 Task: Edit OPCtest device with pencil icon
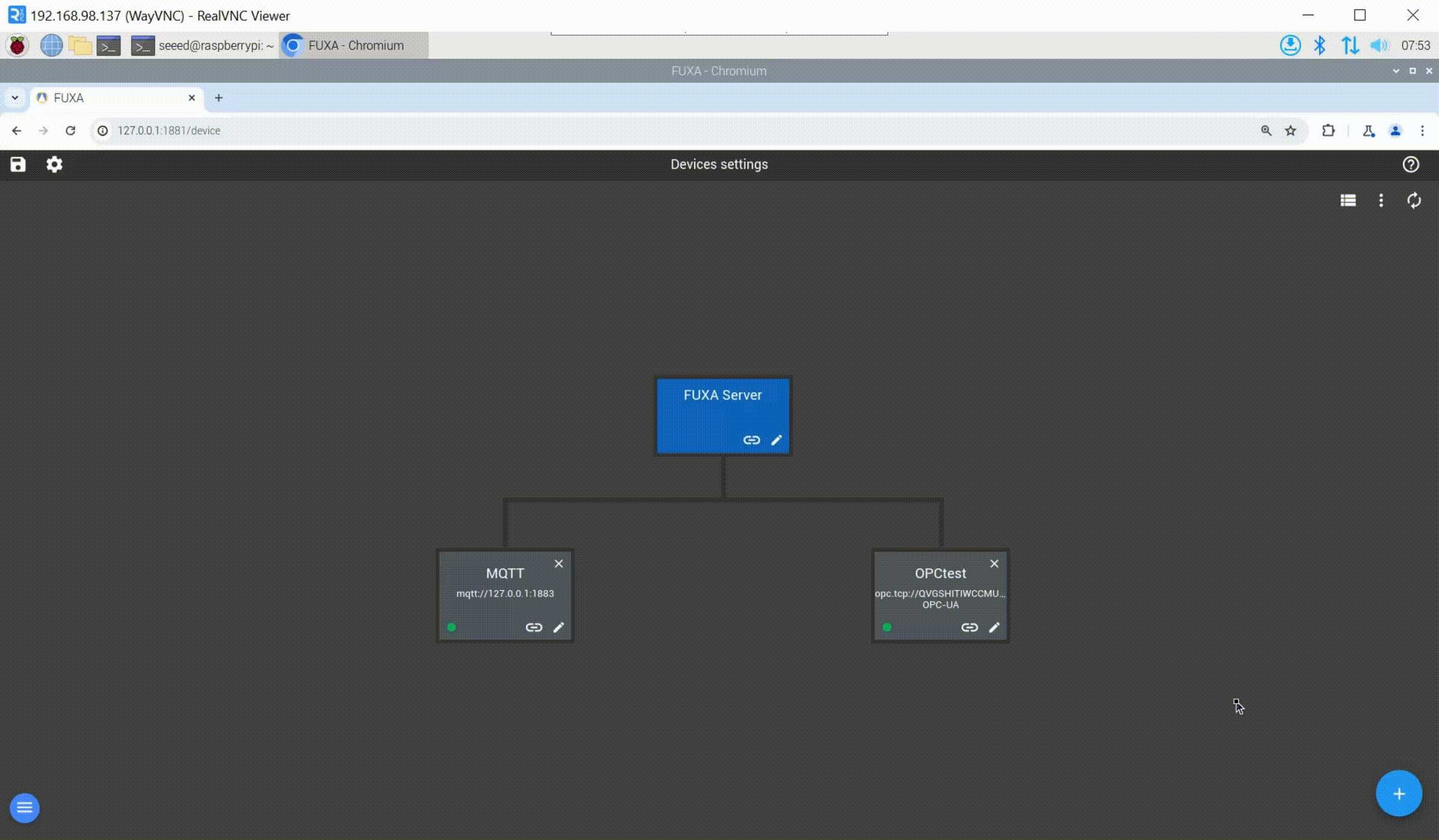coord(994,627)
